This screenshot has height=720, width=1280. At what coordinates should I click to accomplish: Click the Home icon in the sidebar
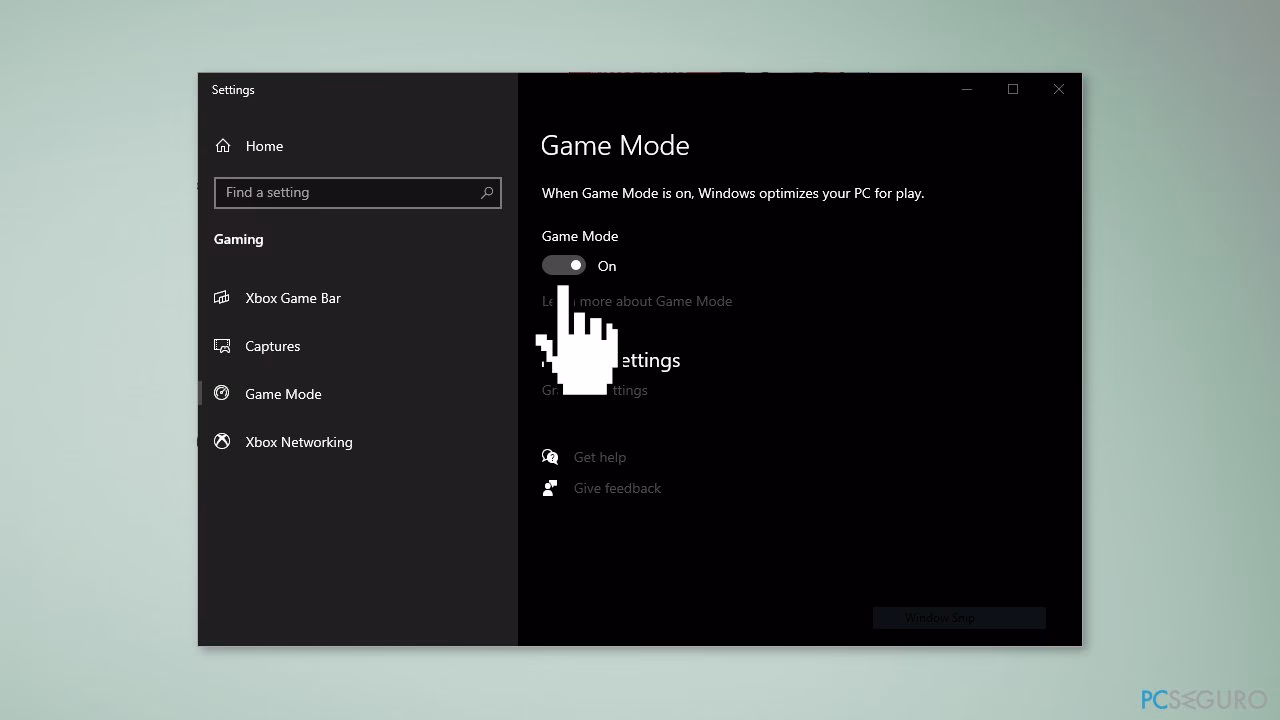(x=223, y=146)
